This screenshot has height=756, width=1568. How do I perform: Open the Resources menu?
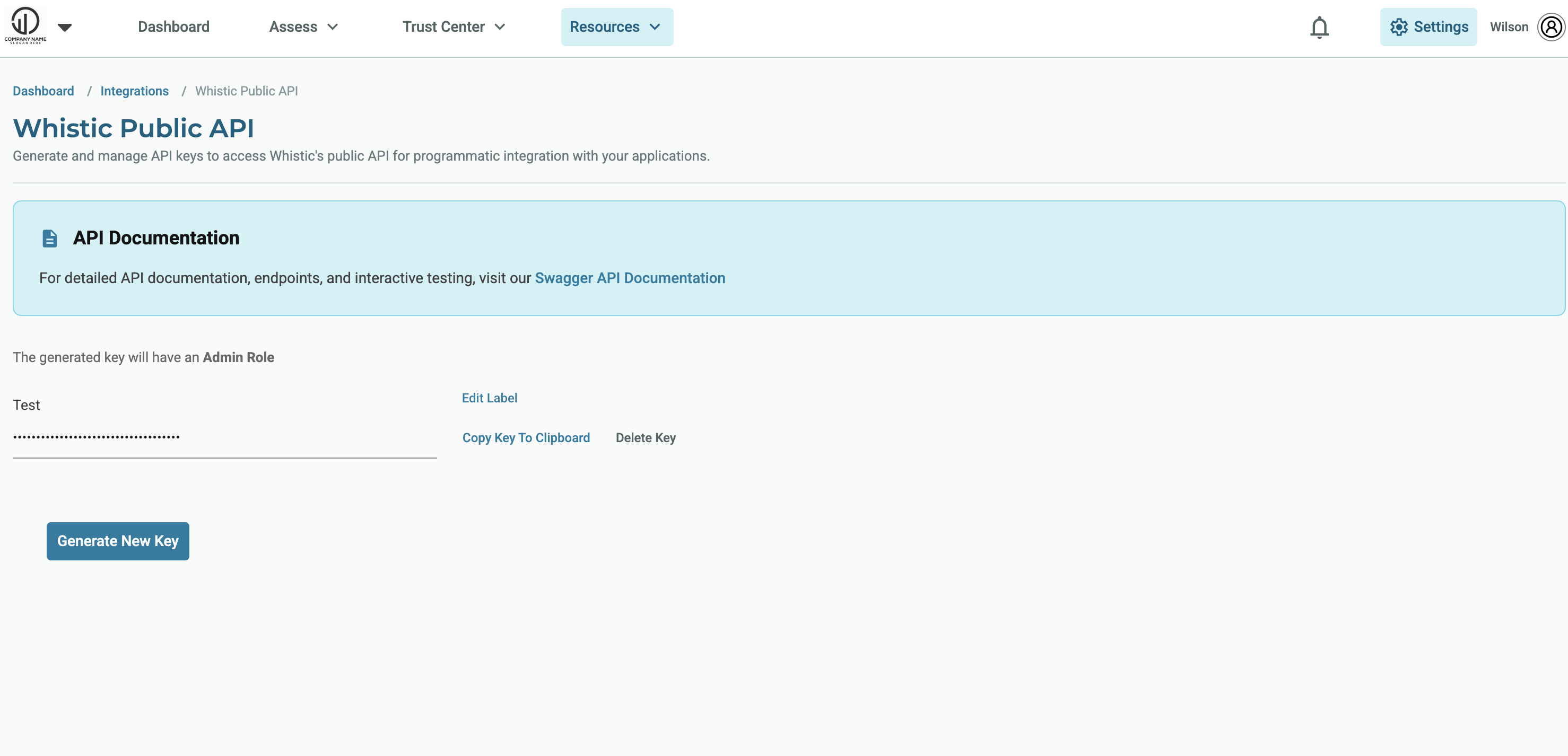[x=616, y=27]
